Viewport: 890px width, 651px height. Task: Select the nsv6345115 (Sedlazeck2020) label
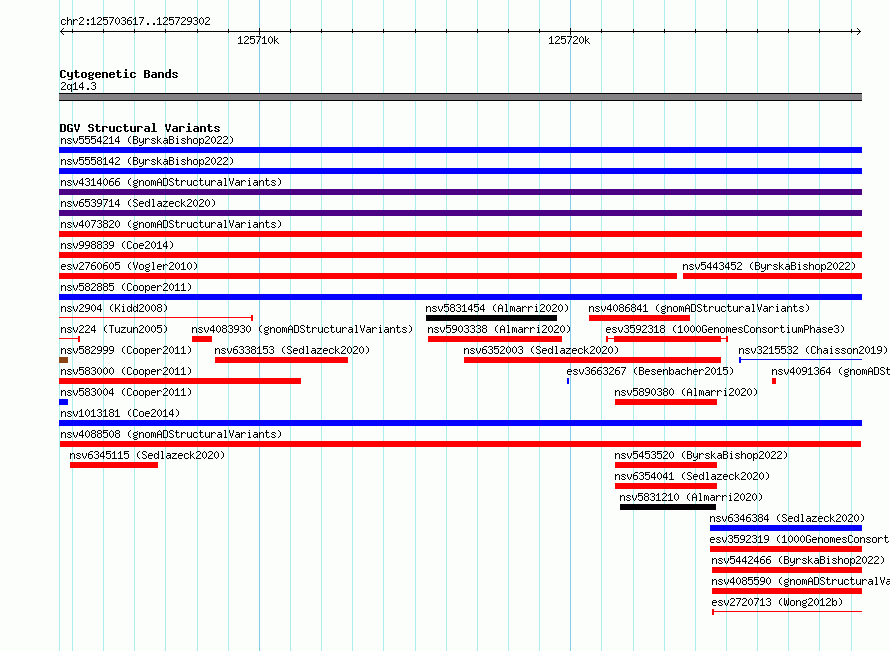147,455
